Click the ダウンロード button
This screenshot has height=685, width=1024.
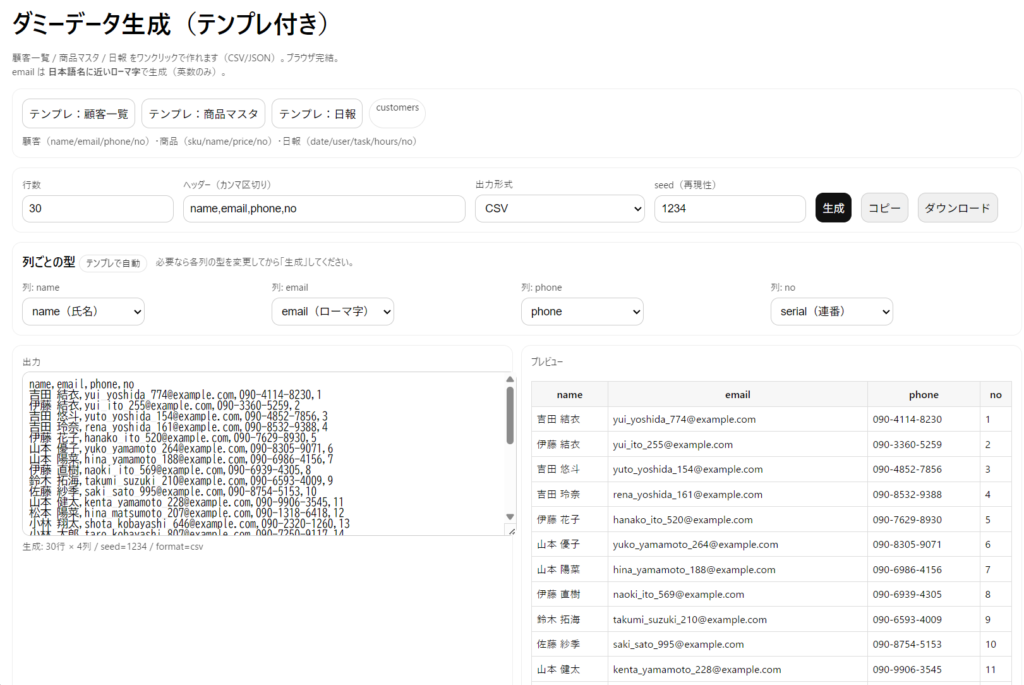pyautogui.click(x=957, y=208)
